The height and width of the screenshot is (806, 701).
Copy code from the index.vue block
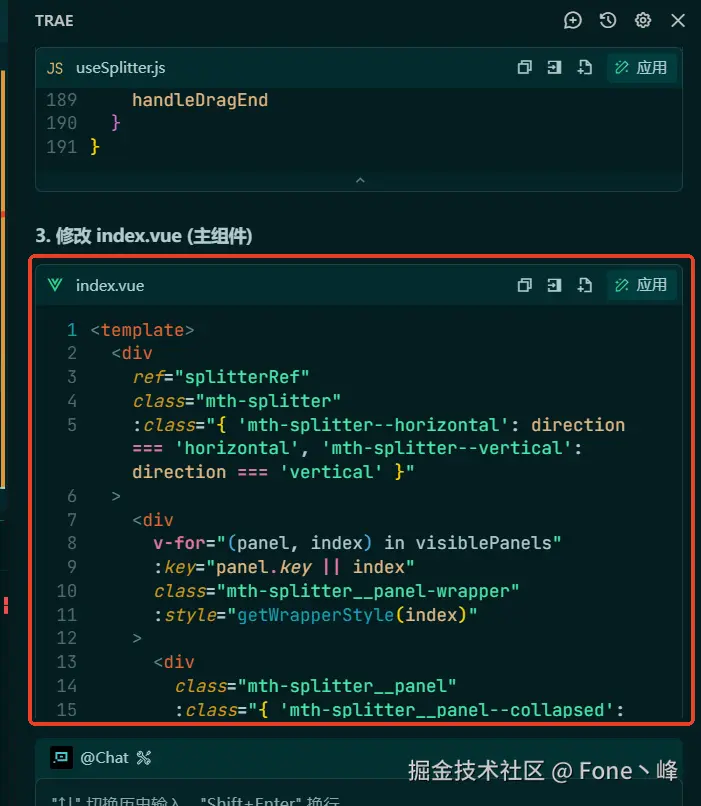coord(524,285)
